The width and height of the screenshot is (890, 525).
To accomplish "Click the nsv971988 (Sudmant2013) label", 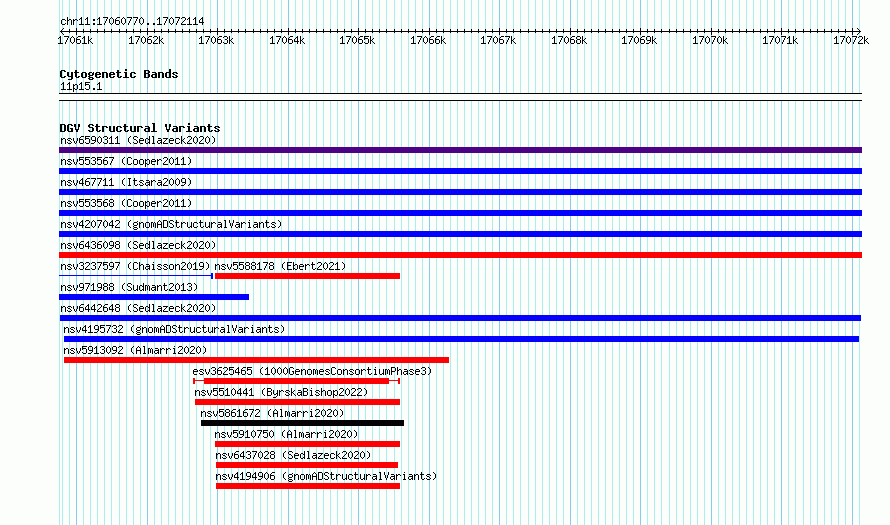I will [x=129, y=287].
